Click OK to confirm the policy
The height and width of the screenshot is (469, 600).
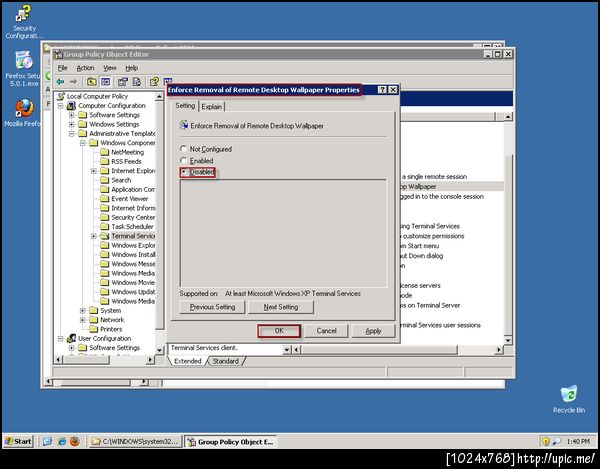pos(279,331)
